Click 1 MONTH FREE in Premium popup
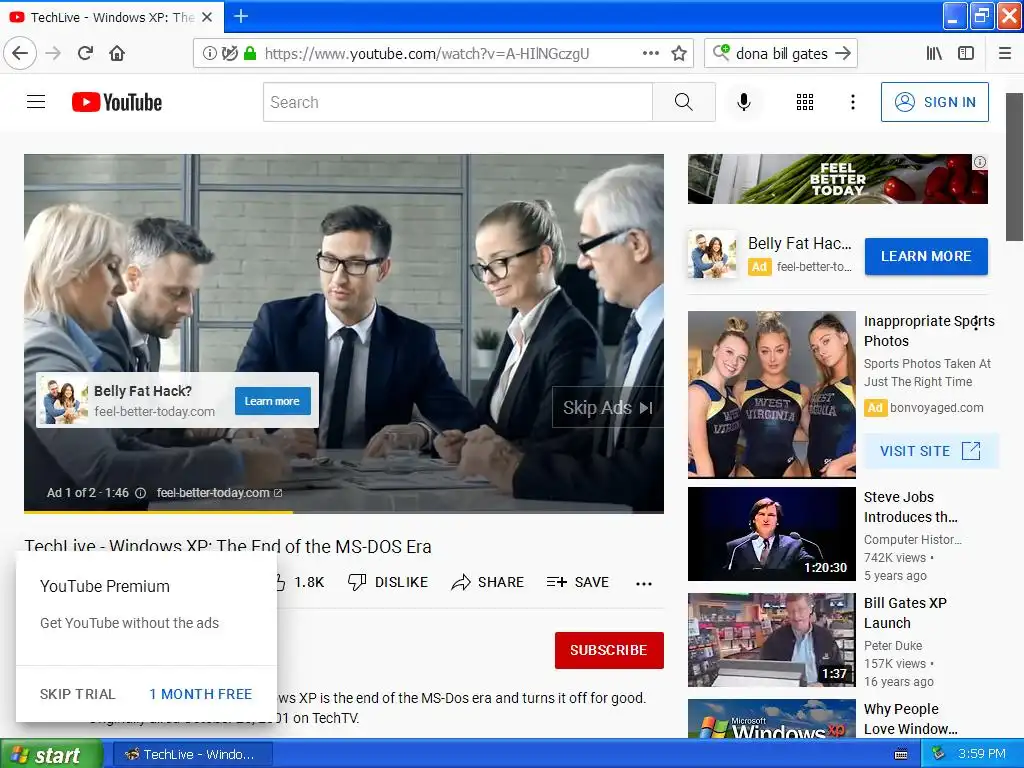Screen dimensions: 1024x768 200,694
